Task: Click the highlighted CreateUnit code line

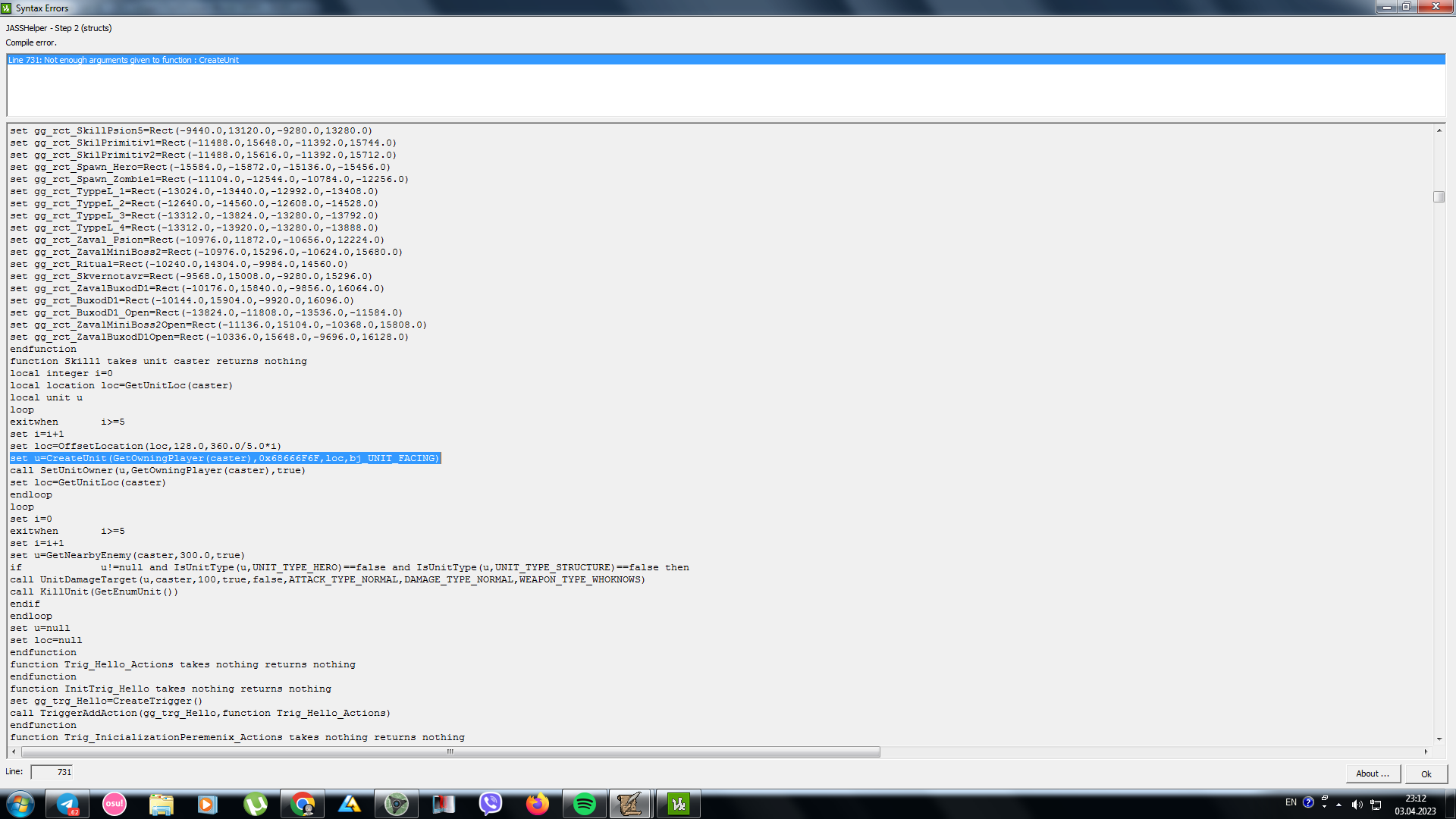Action: (225, 458)
